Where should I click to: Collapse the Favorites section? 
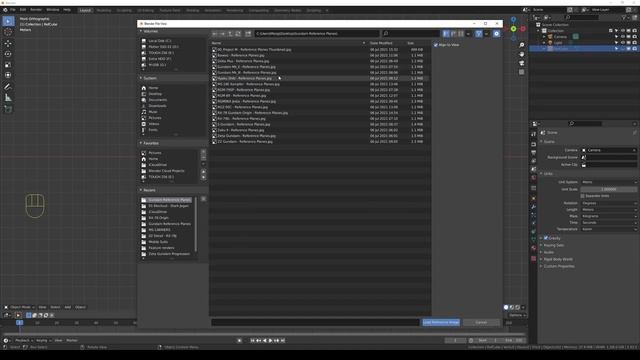click(x=141, y=143)
